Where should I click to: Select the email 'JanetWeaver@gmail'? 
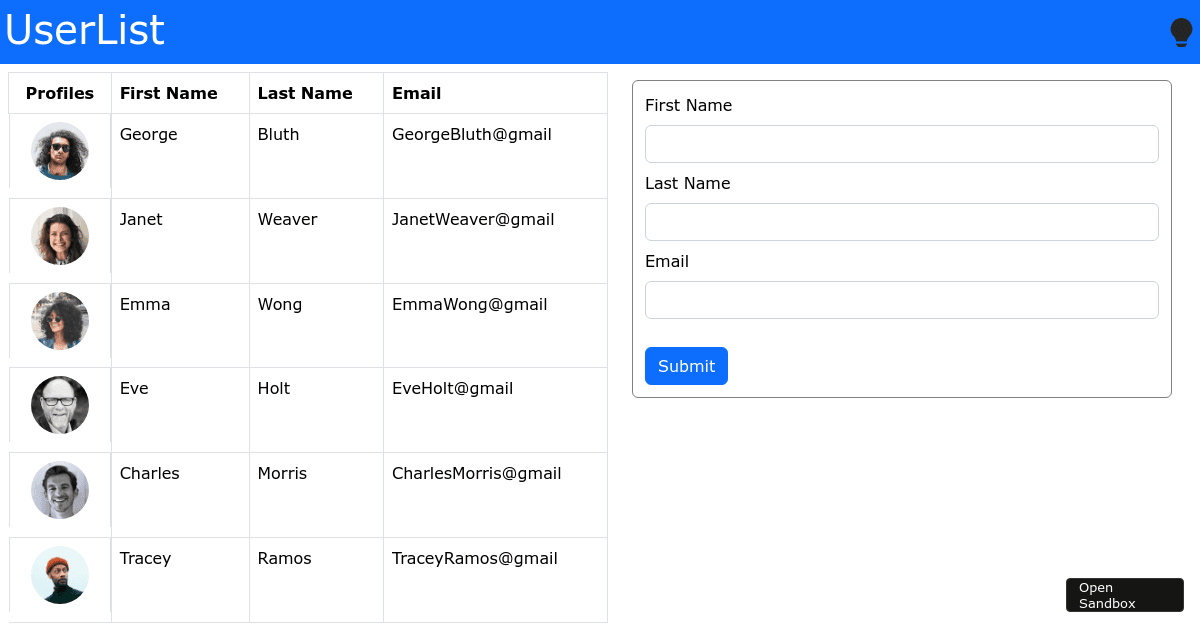click(x=473, y=220)
